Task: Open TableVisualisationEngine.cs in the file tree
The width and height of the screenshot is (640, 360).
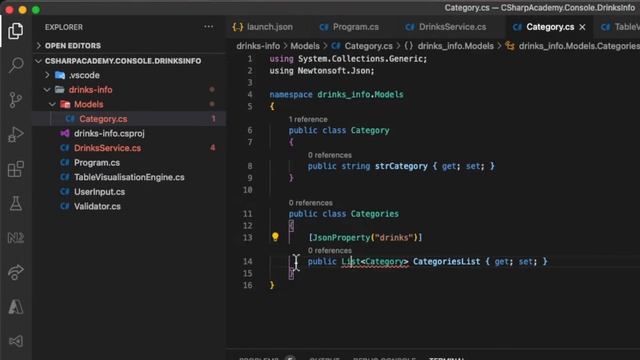Action: point(129,177)
